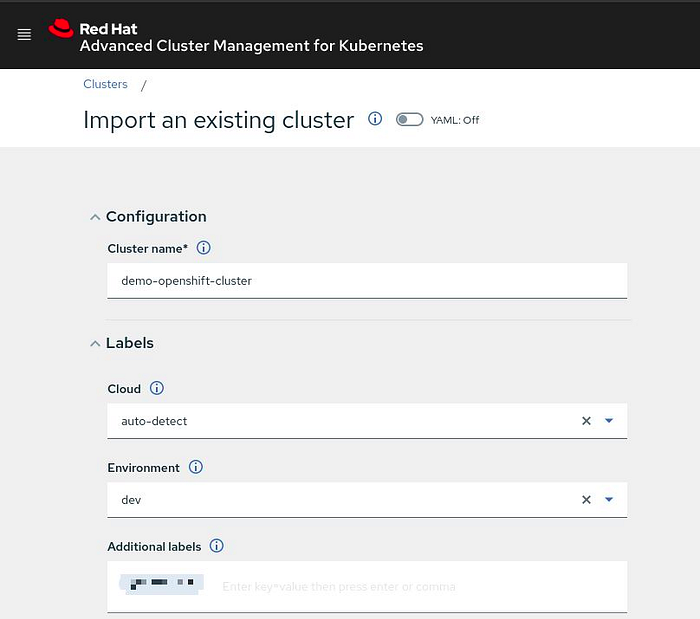Open the Clusters breadcrumb link

tap(105, 84)
